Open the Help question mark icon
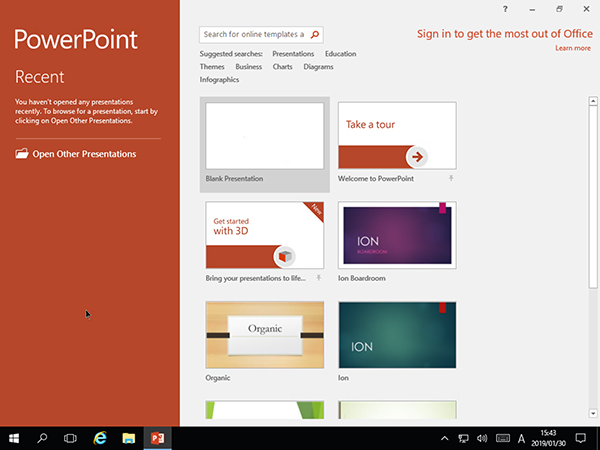The image size is (600, 450). [x=505, y=9]
